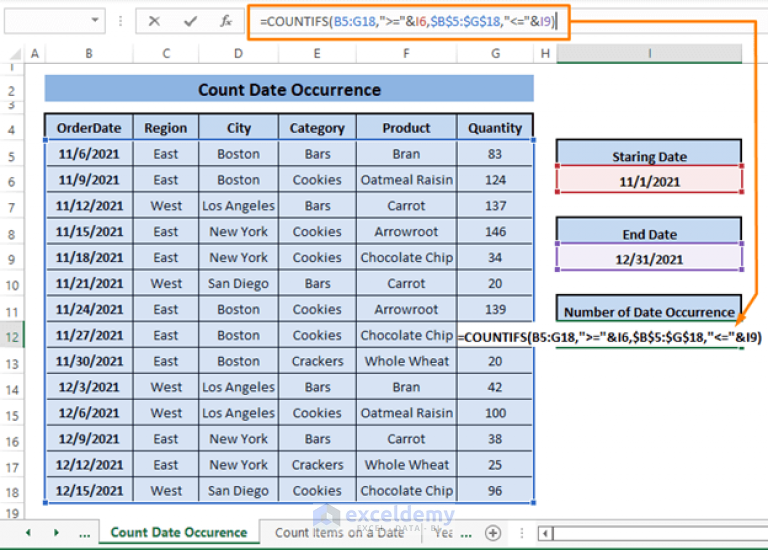Select the Count Date Occurence sheet tab
The width and height of the screenshot is (768, 550).
[x=179, y=533]
